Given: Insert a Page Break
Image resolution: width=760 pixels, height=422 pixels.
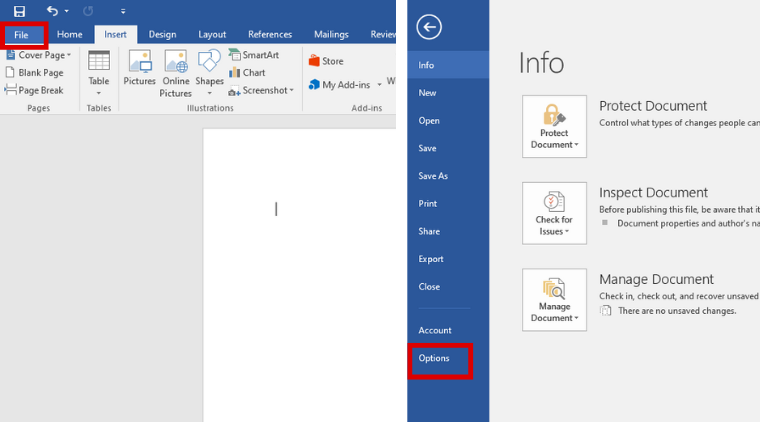Looking at the screenshot, I should tap(34, 90).
